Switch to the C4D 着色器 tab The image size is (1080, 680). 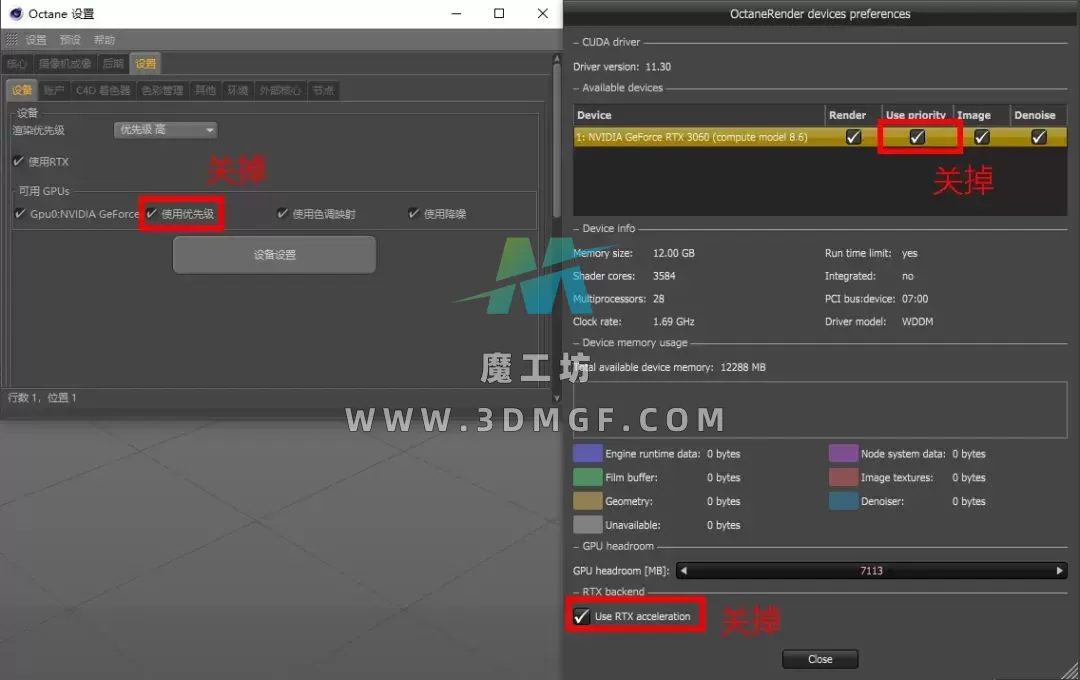coord(103,90)
